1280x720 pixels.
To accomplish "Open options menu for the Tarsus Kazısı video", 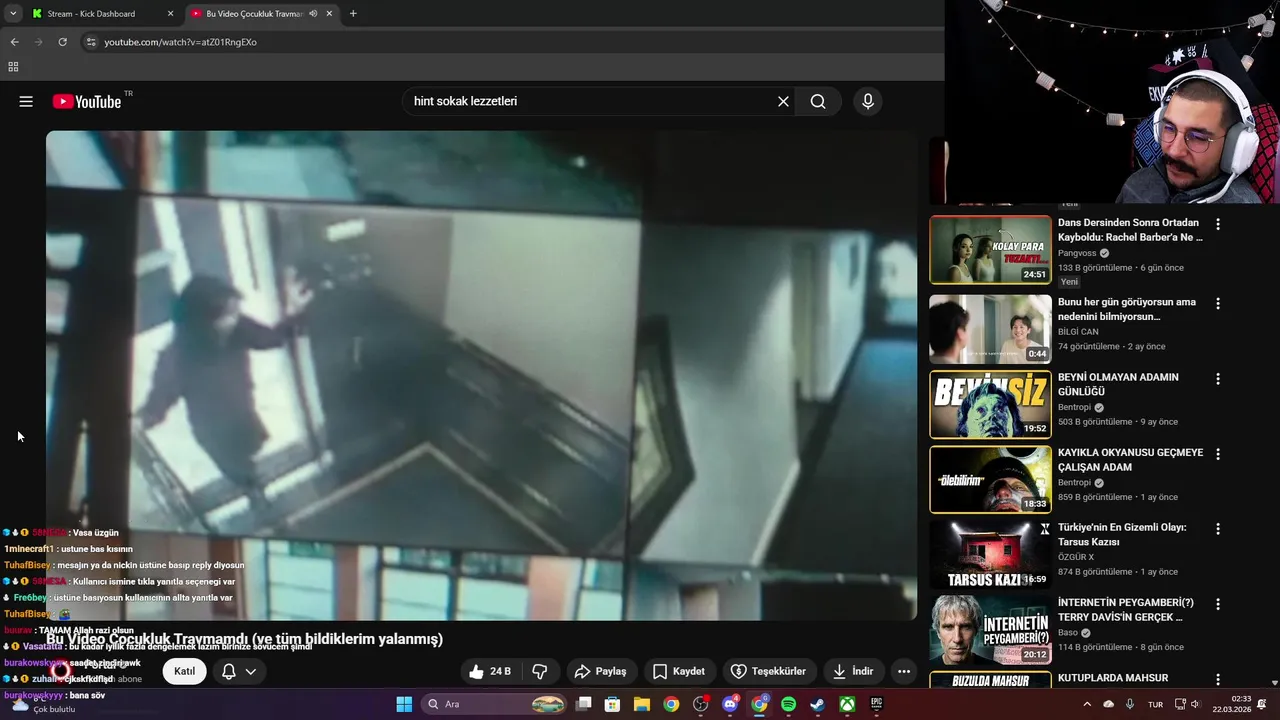I will [1217, 529].
